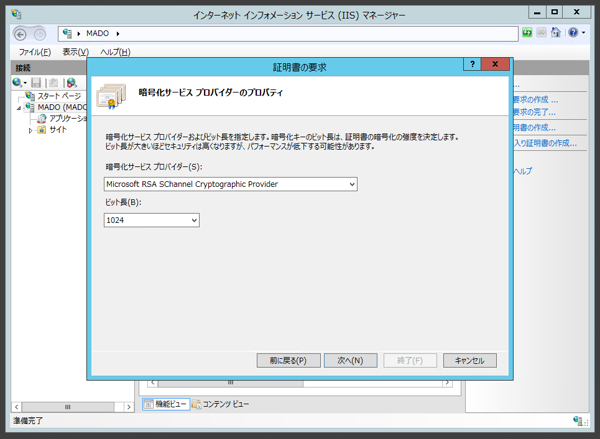Open the ファイル(F) menu

[35, 52]
